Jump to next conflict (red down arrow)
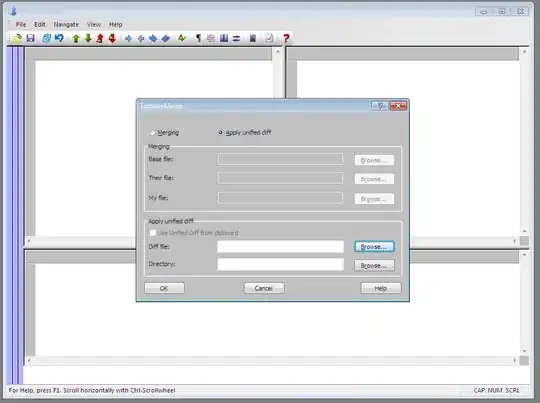The width and height of the screenshot is (540, 403). click(x=112, y=38)
